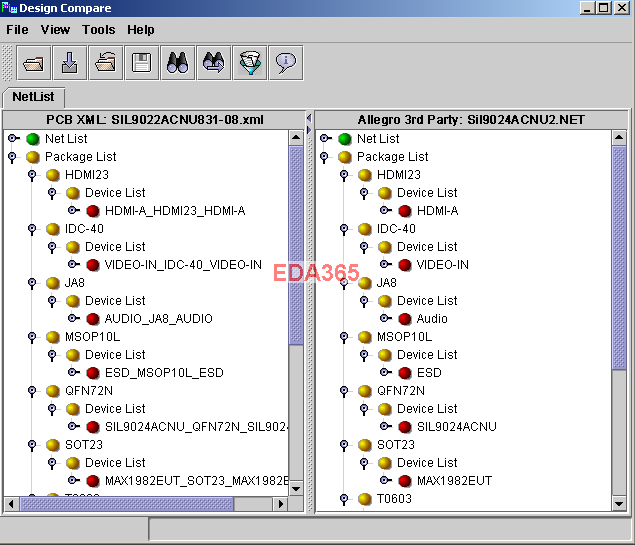The height and width of the screenshot is (545, 635).
Task: Click right panel scroll down arrow
Action: click(619, 504)
